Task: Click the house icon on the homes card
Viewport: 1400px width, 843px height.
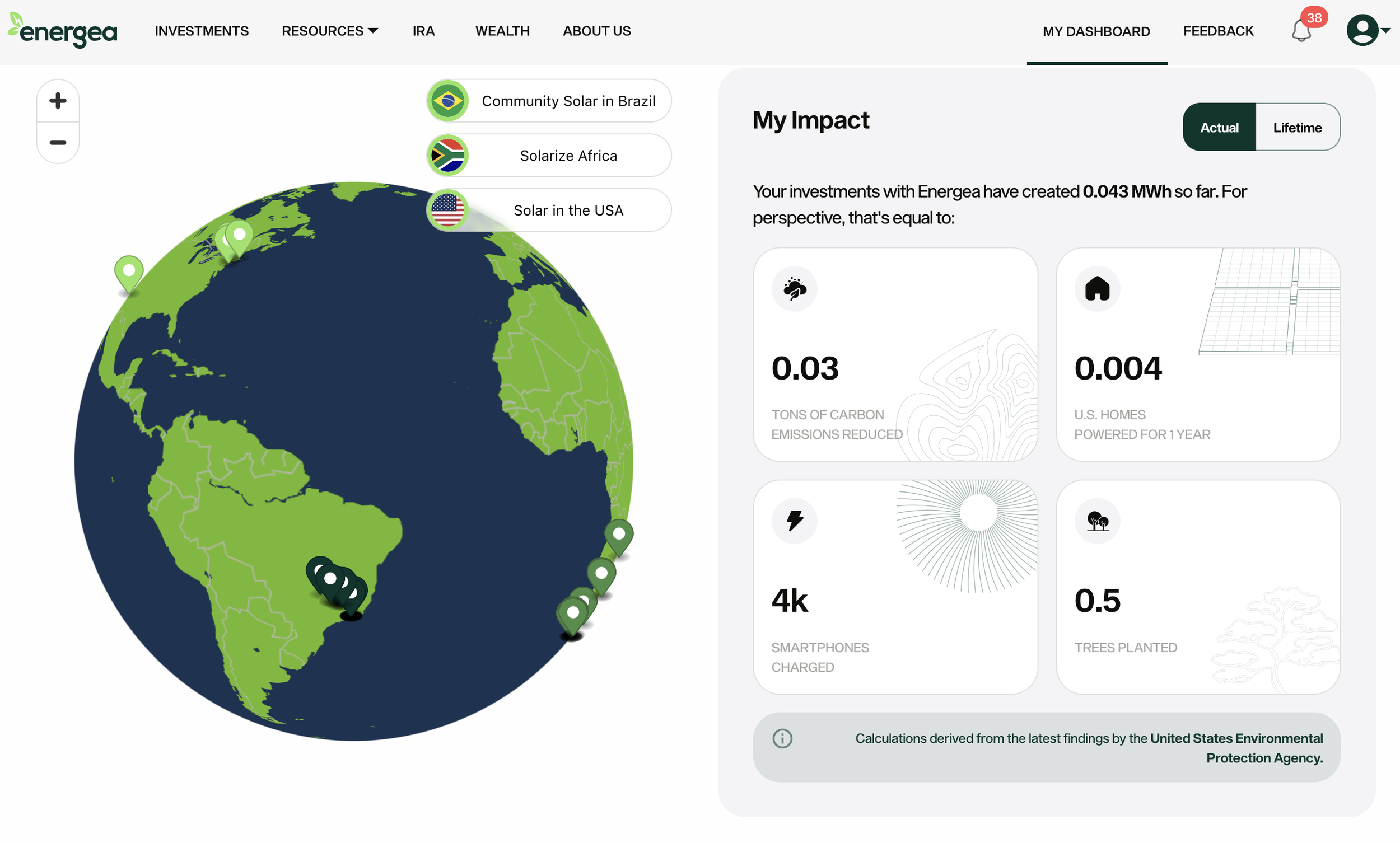Action: coord(1097,289)
